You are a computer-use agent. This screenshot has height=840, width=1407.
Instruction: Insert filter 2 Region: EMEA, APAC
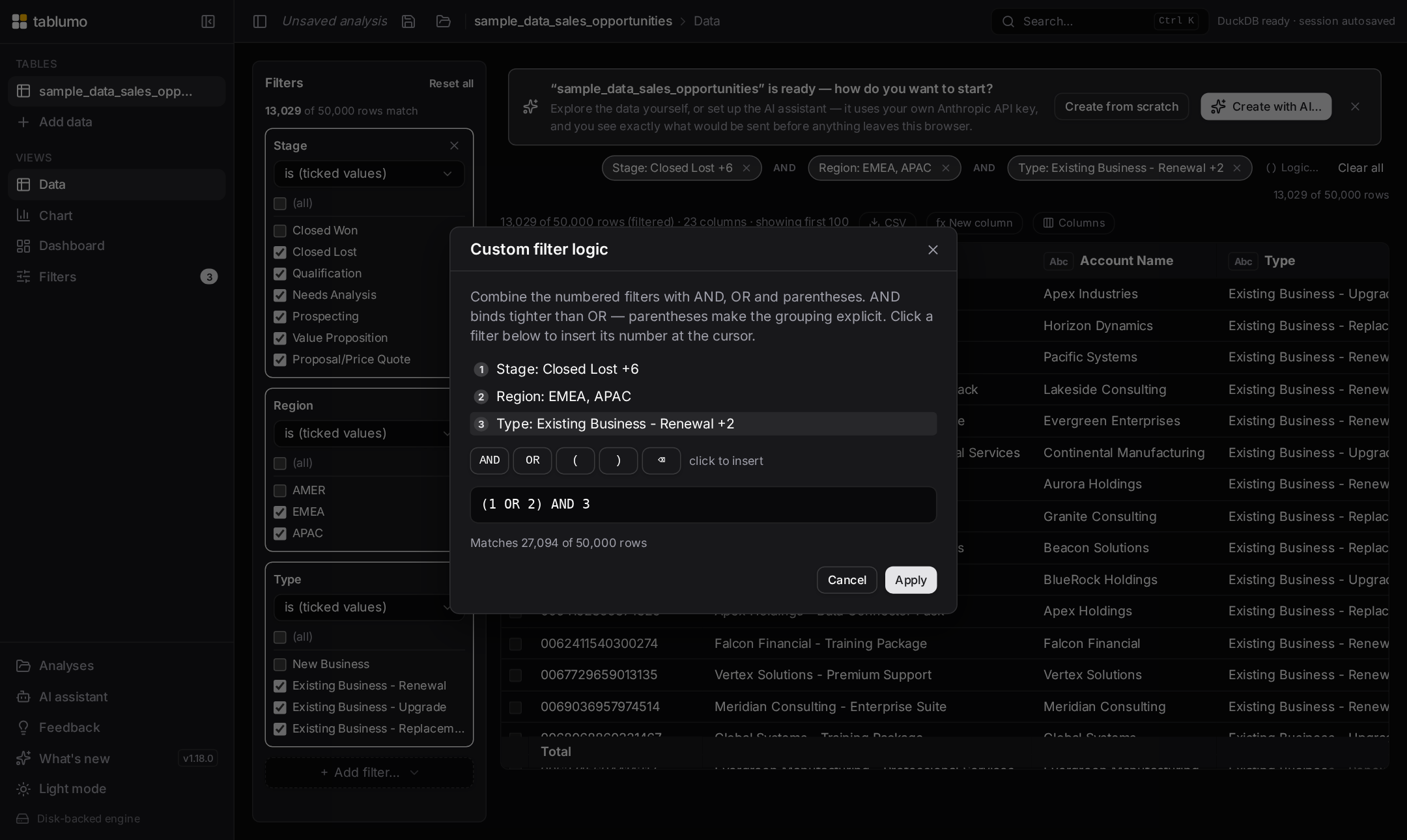(x=703, y=397)
